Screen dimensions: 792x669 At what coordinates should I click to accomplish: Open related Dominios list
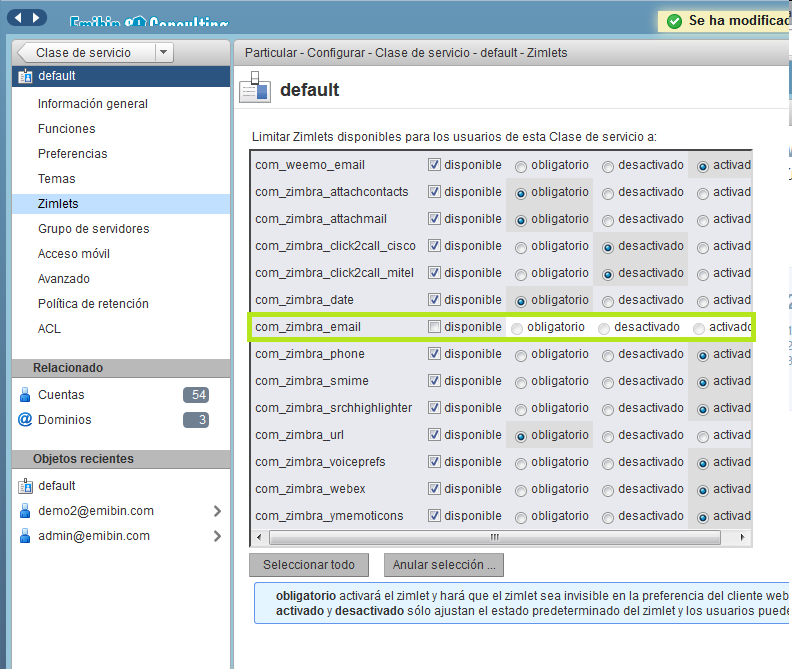(x=65, y=420)
